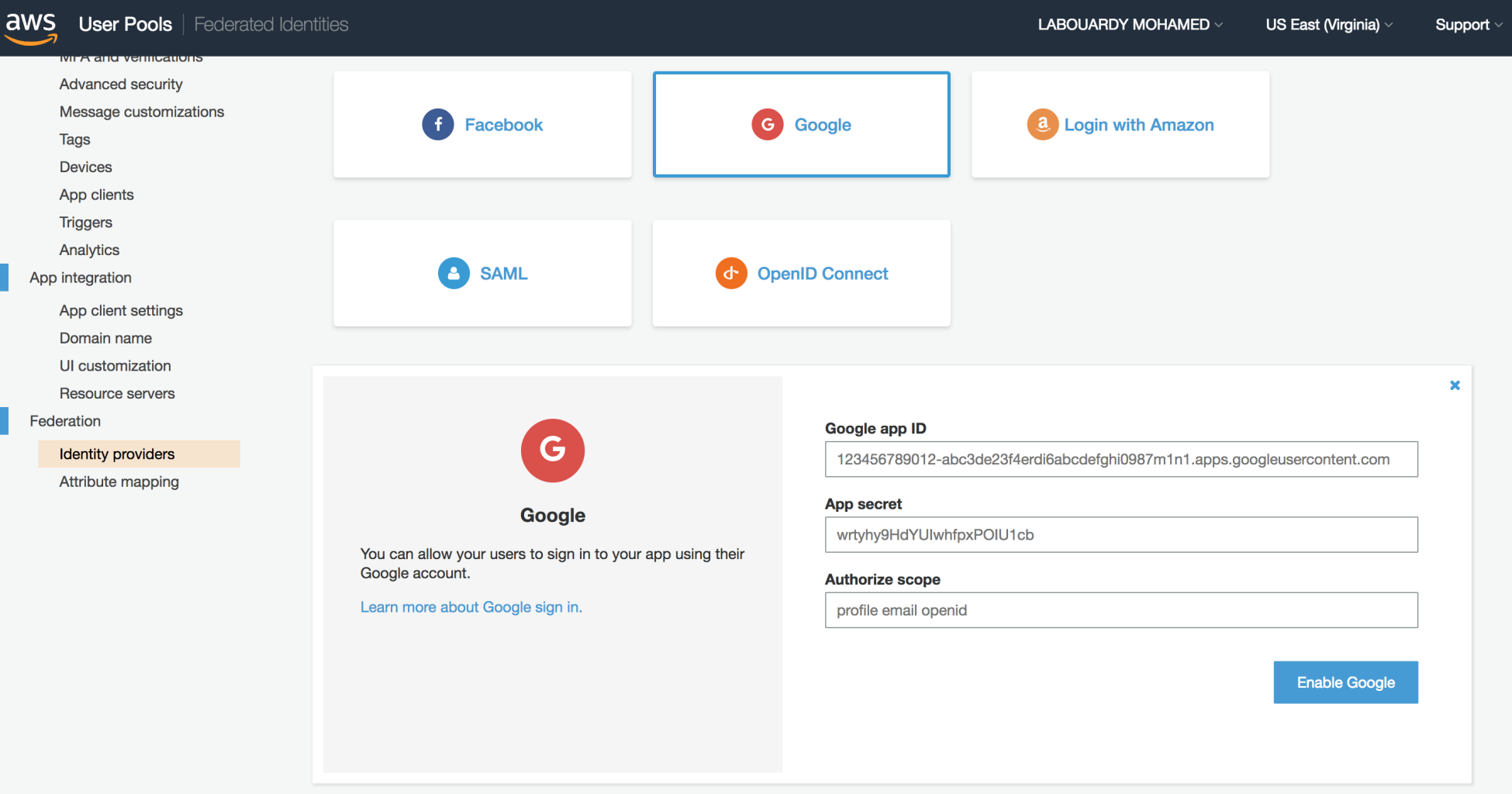Select App integration section in sidebar
Viewport: 1512px width, 794px height.
coord(81,278)
